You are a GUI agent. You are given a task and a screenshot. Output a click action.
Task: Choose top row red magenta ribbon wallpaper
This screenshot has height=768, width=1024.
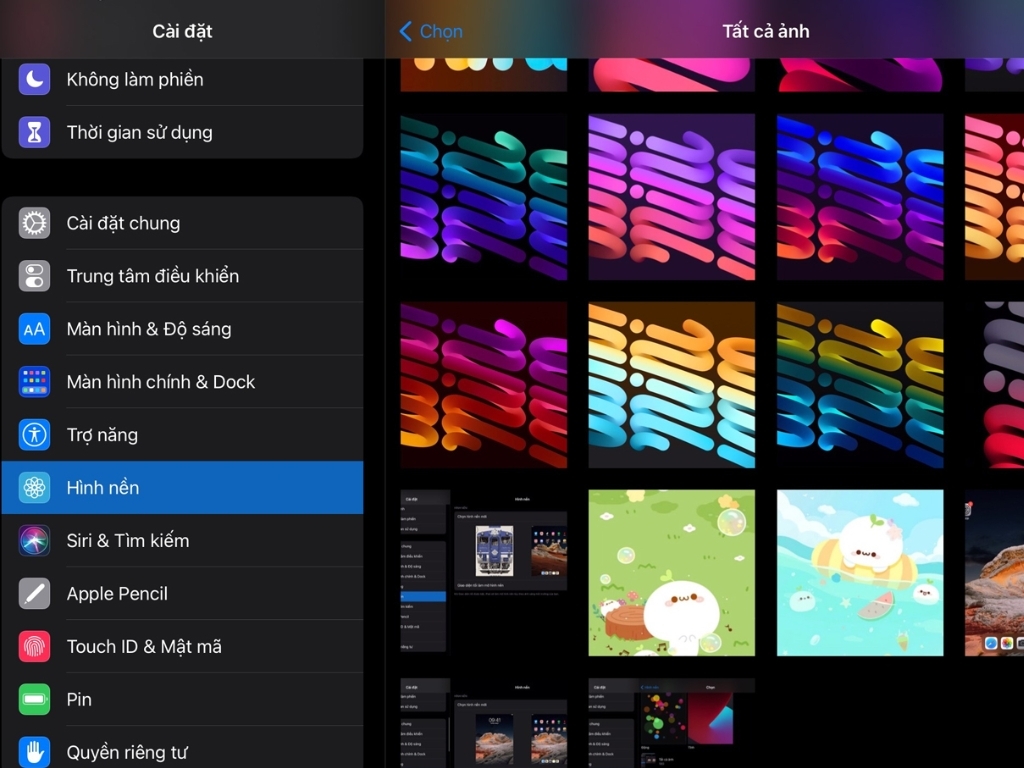pyautogui.click(x=860, y=74)
